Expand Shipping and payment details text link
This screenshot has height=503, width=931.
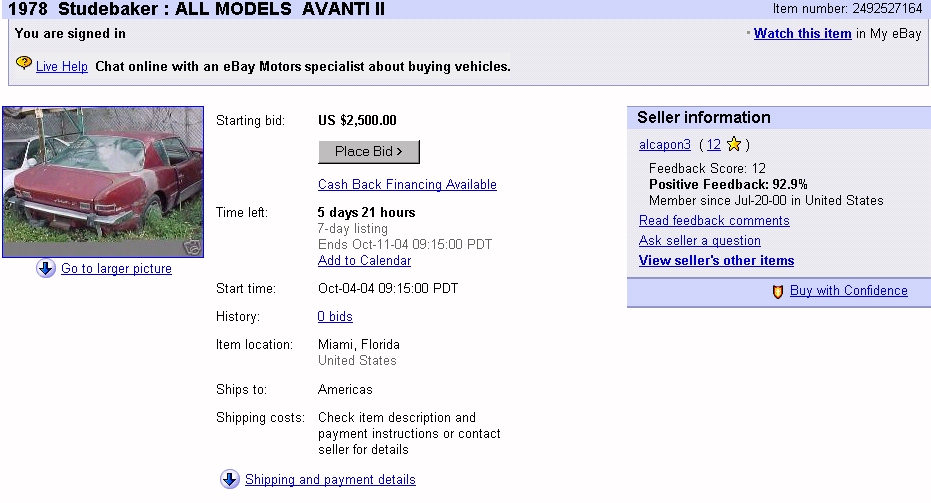[x=330, y=480]
